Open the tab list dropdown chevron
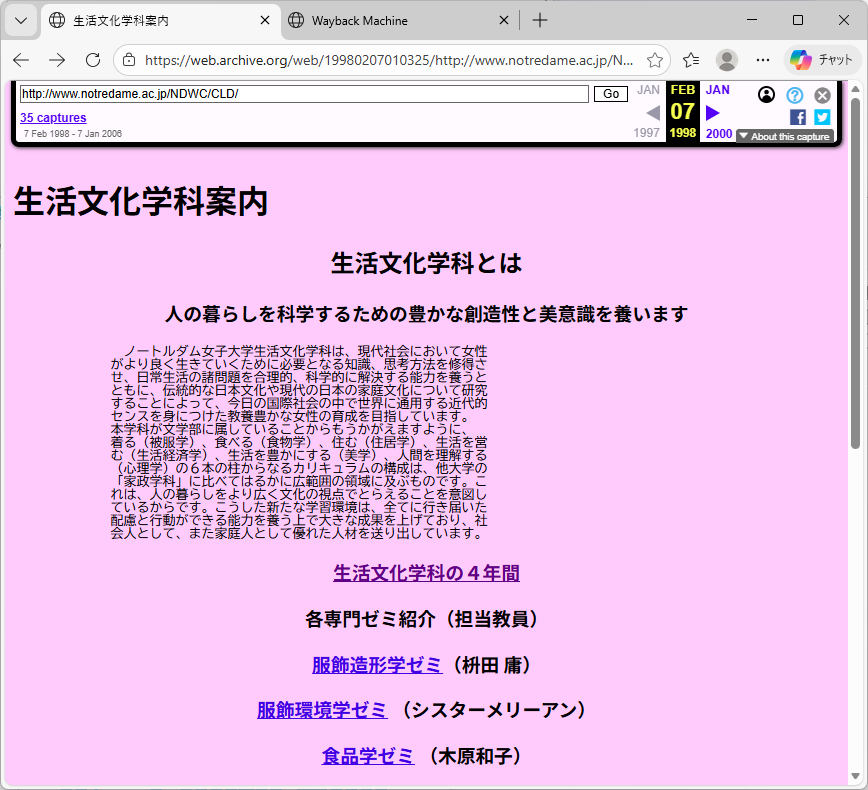Viewport: 868px width, 790px height. coord(20,20)
